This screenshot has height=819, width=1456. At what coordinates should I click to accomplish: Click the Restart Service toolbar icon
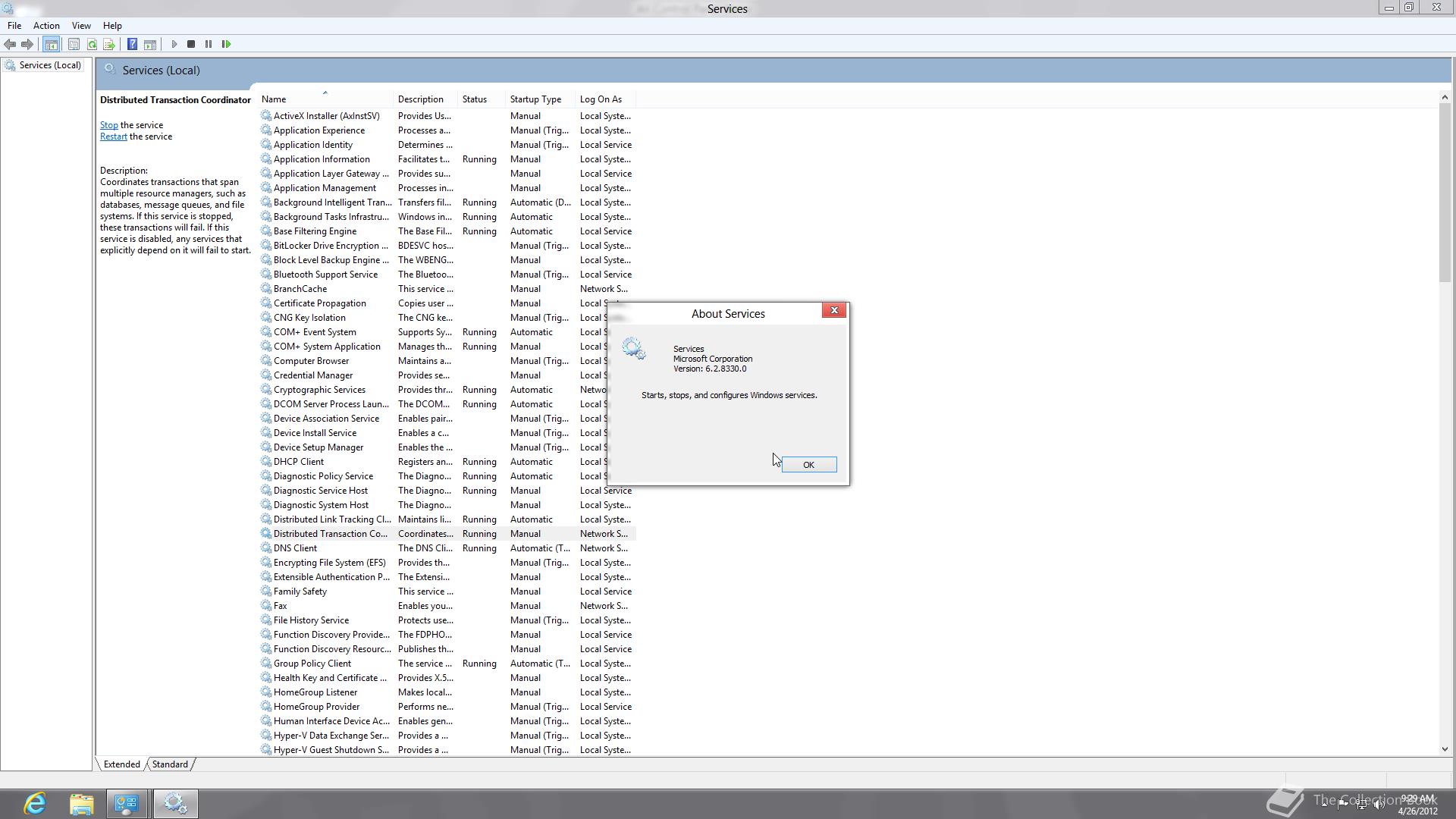pos(226,44)
